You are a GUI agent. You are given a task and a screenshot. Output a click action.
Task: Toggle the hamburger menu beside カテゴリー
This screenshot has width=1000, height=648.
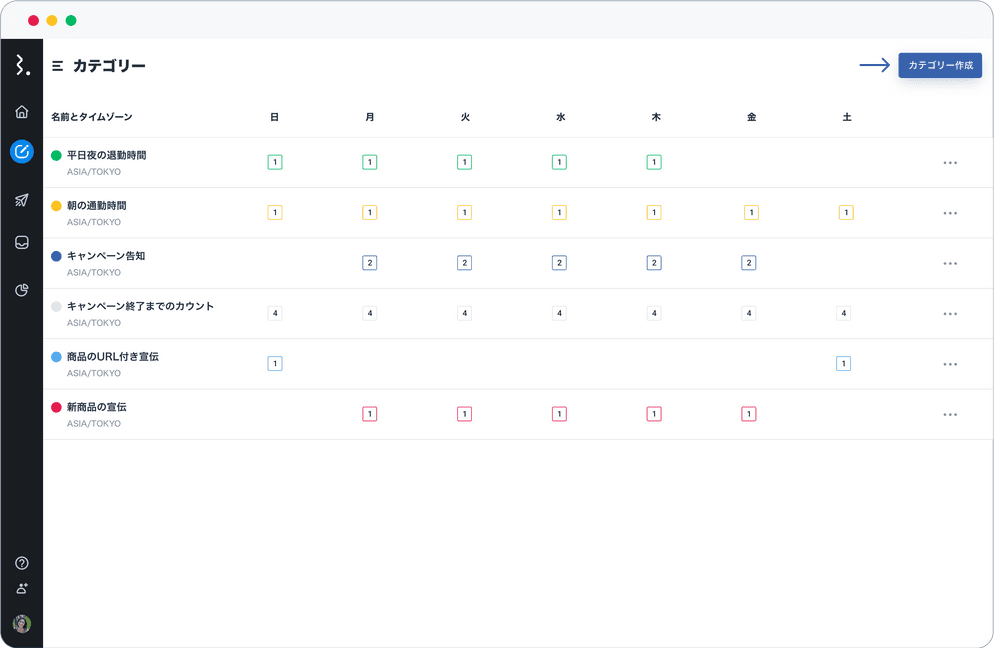57,66
